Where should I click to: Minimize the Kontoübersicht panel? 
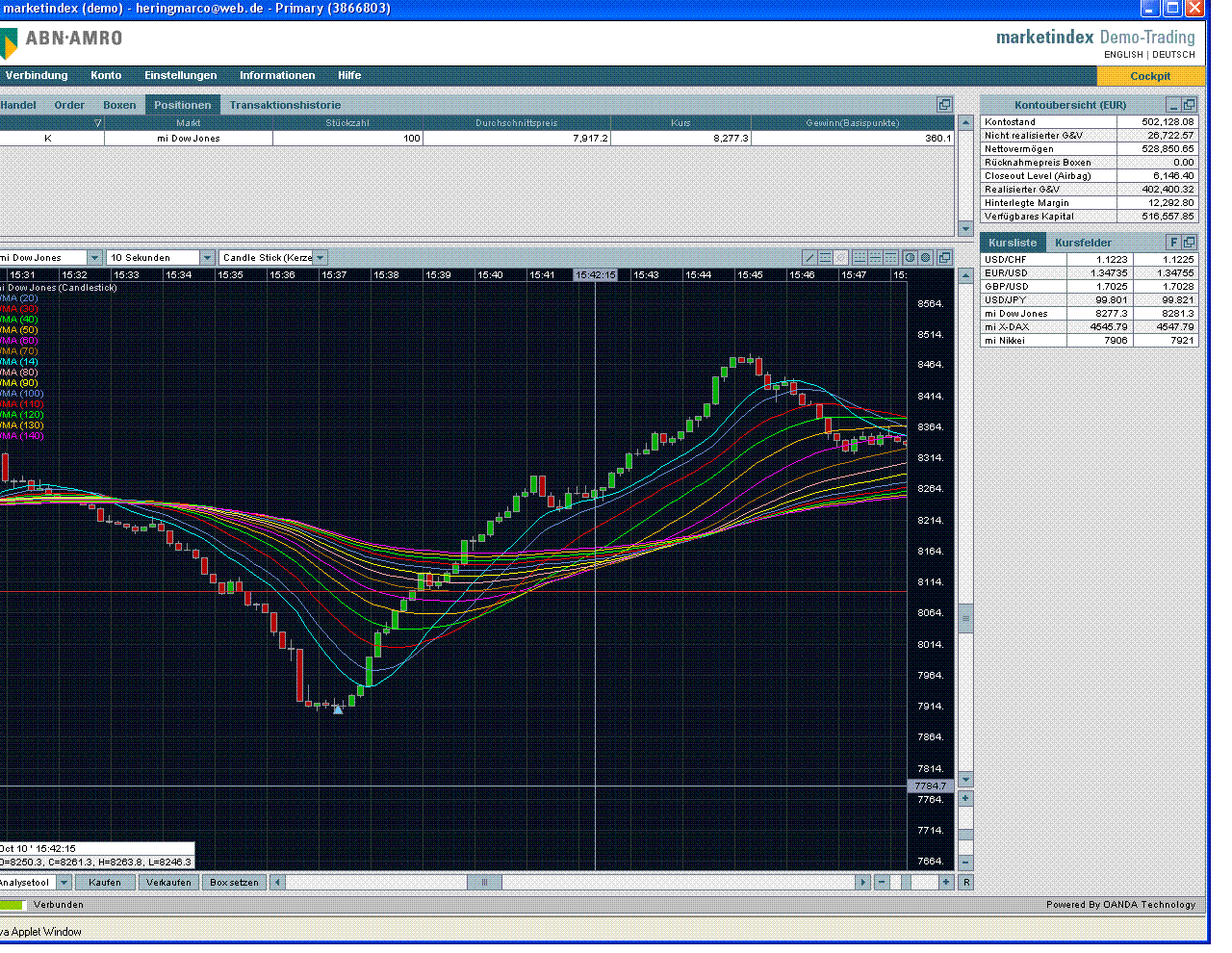[1173, 105]
